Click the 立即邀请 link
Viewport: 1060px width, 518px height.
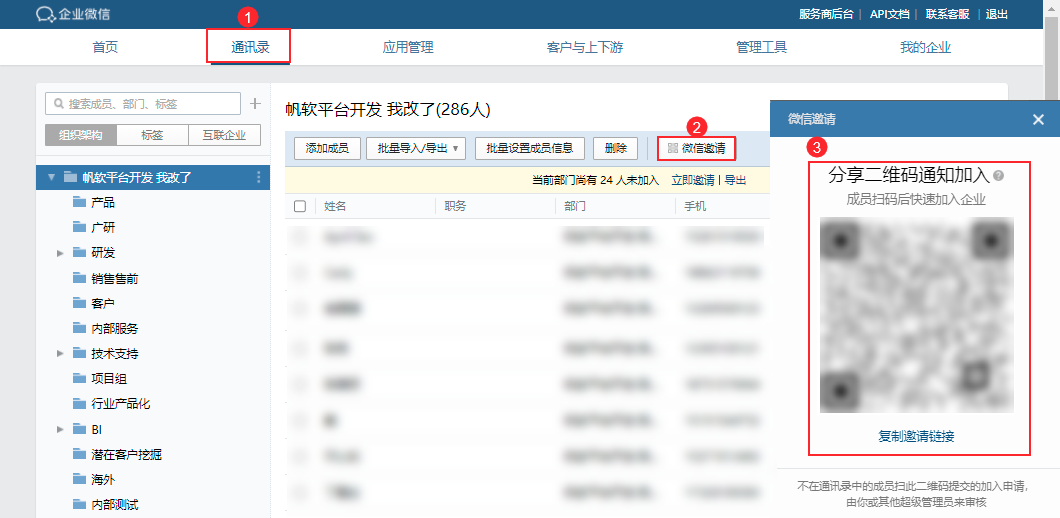click(693, 180)
